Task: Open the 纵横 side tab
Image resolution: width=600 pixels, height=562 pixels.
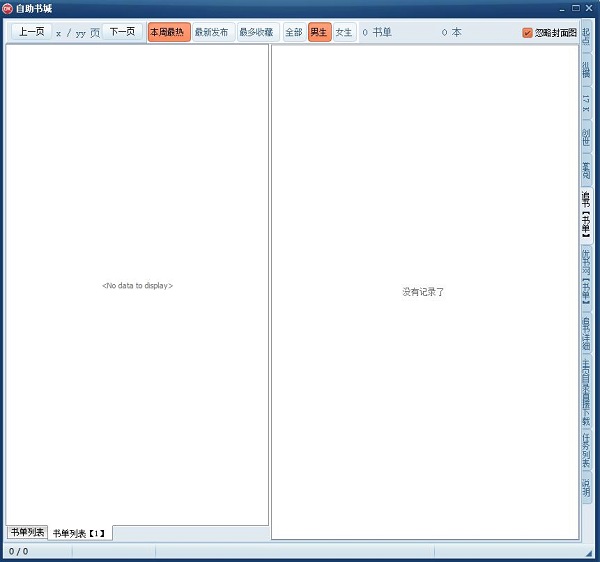Action: click(x=586, y=70)
